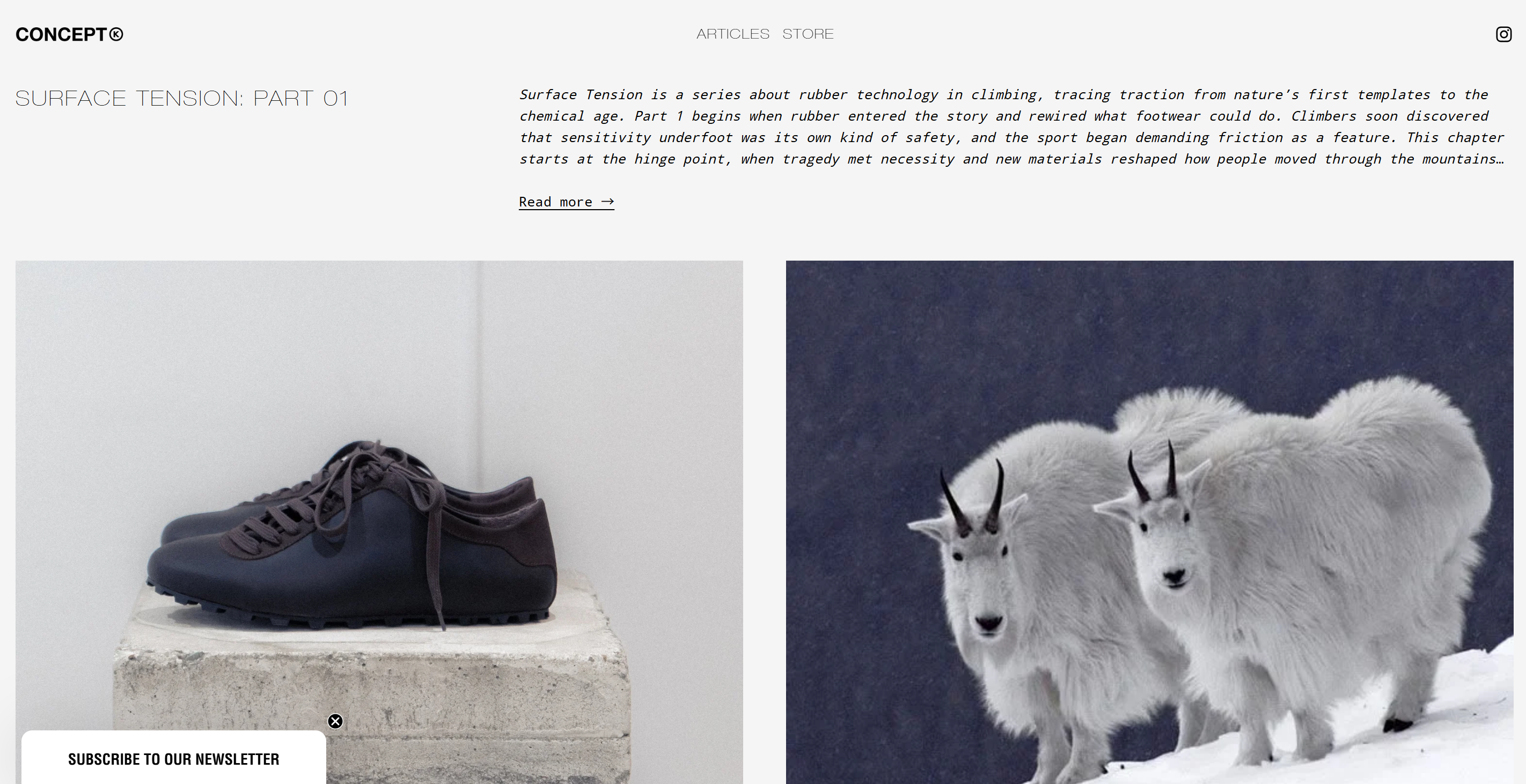The image size is (1526, 784).
Task: View the black shoe photo
Action: click(x=379, y=522)
